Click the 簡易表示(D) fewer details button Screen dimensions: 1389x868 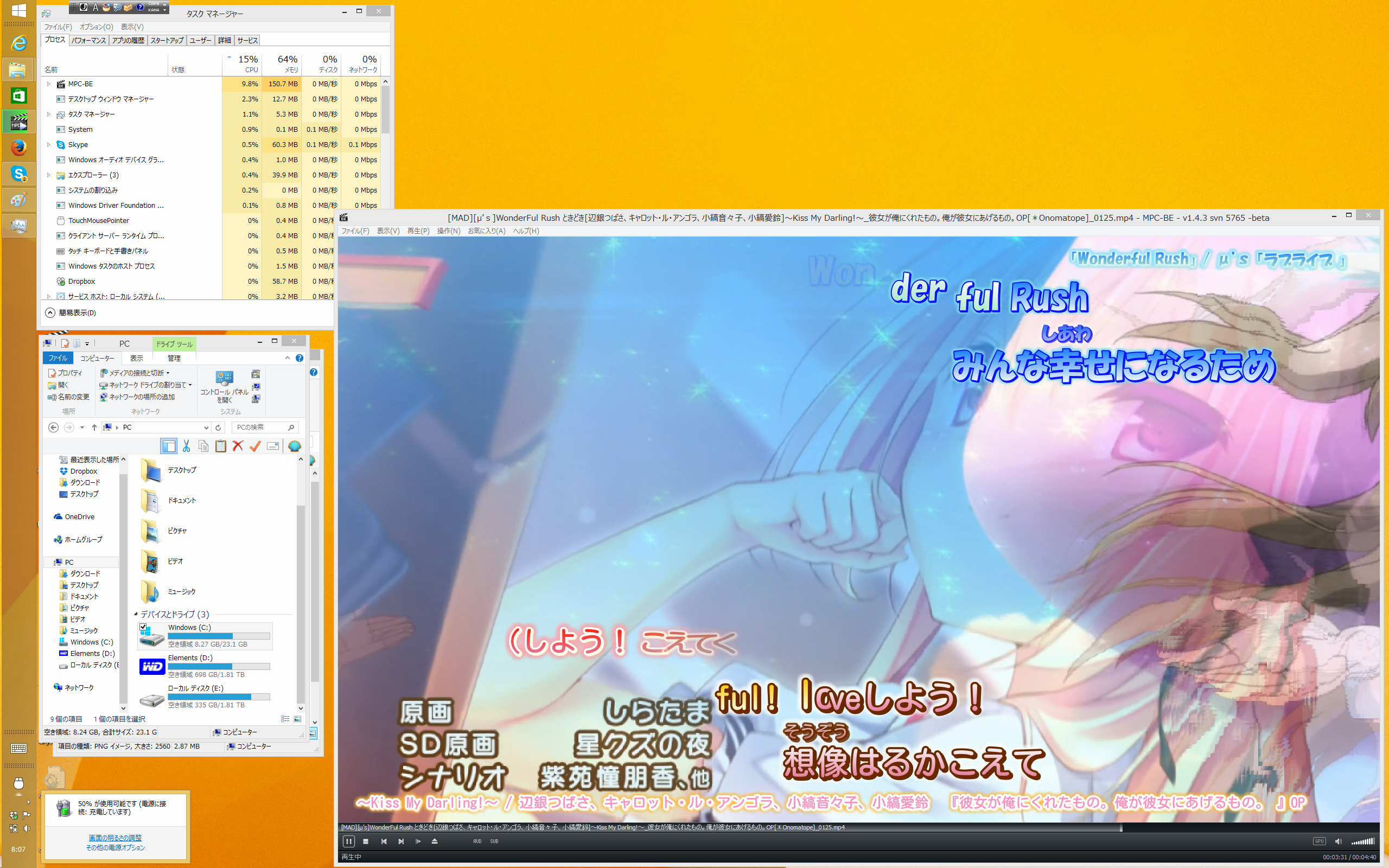(71, 312)
